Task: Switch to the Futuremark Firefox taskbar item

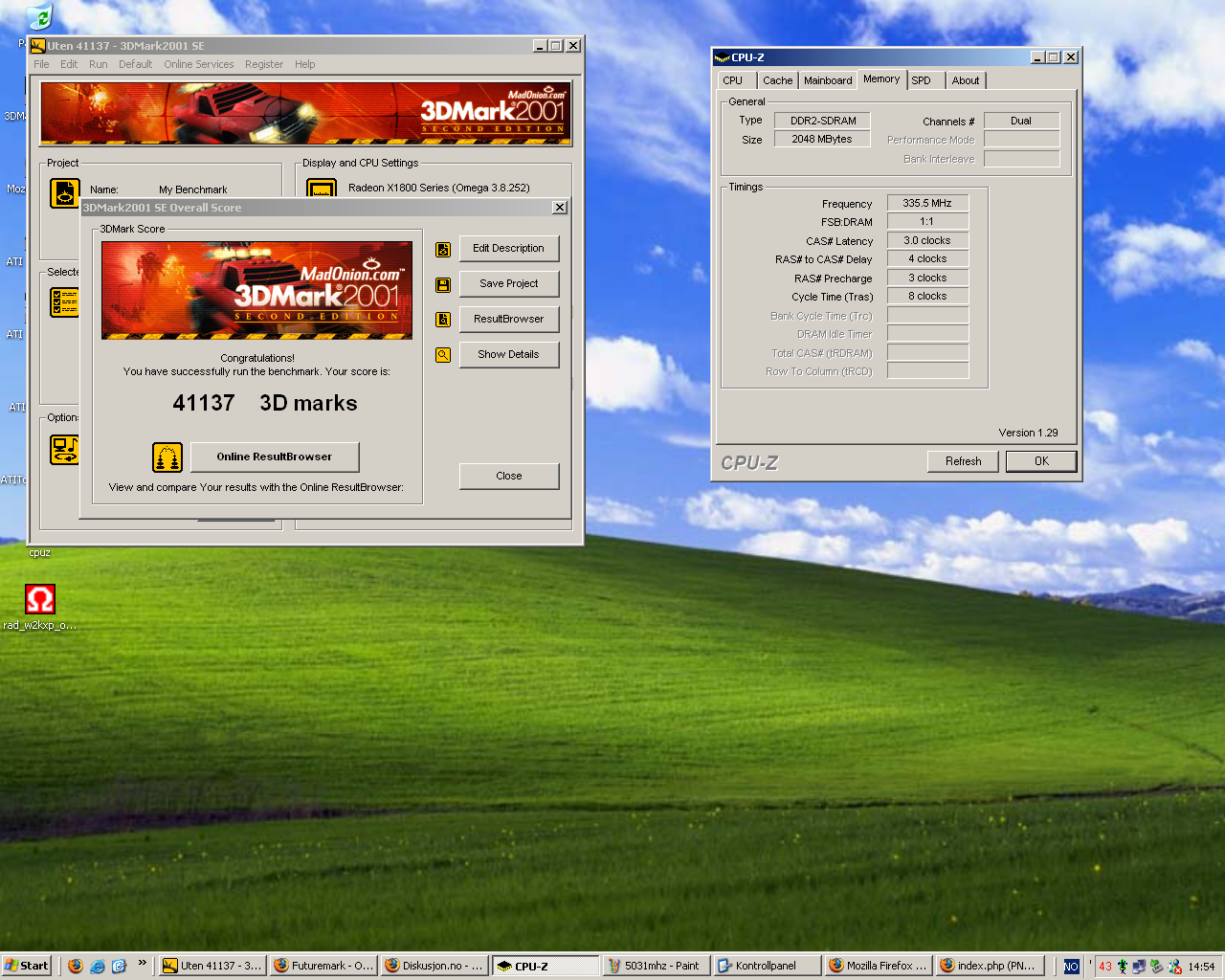Action: coord(323,966)
